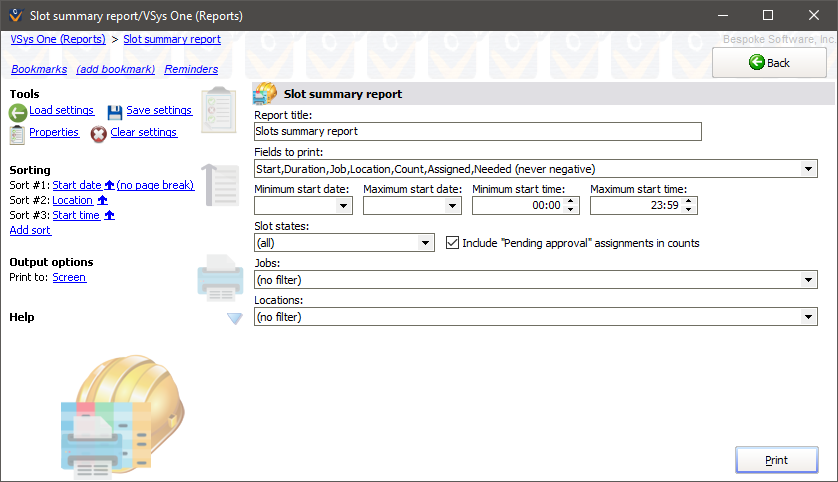Open the Bookmarks link
Image resolution: width=838 pixels, height=482 pixels.
pos(39,70)
